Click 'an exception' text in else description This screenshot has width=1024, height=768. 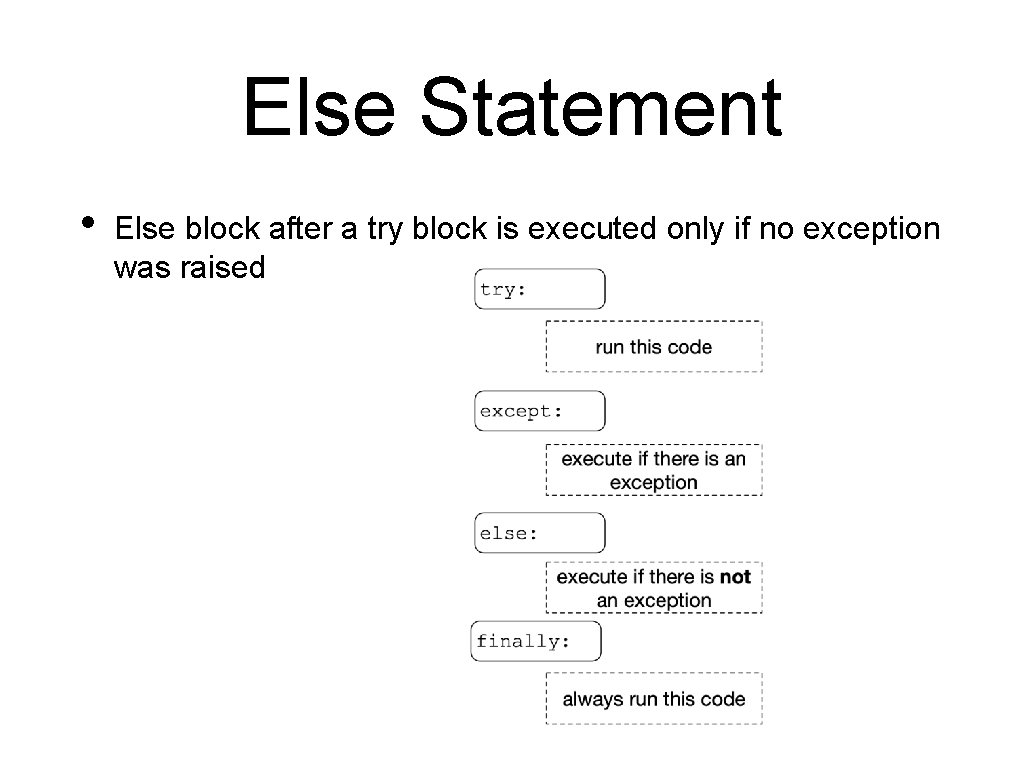click(654, 601)
